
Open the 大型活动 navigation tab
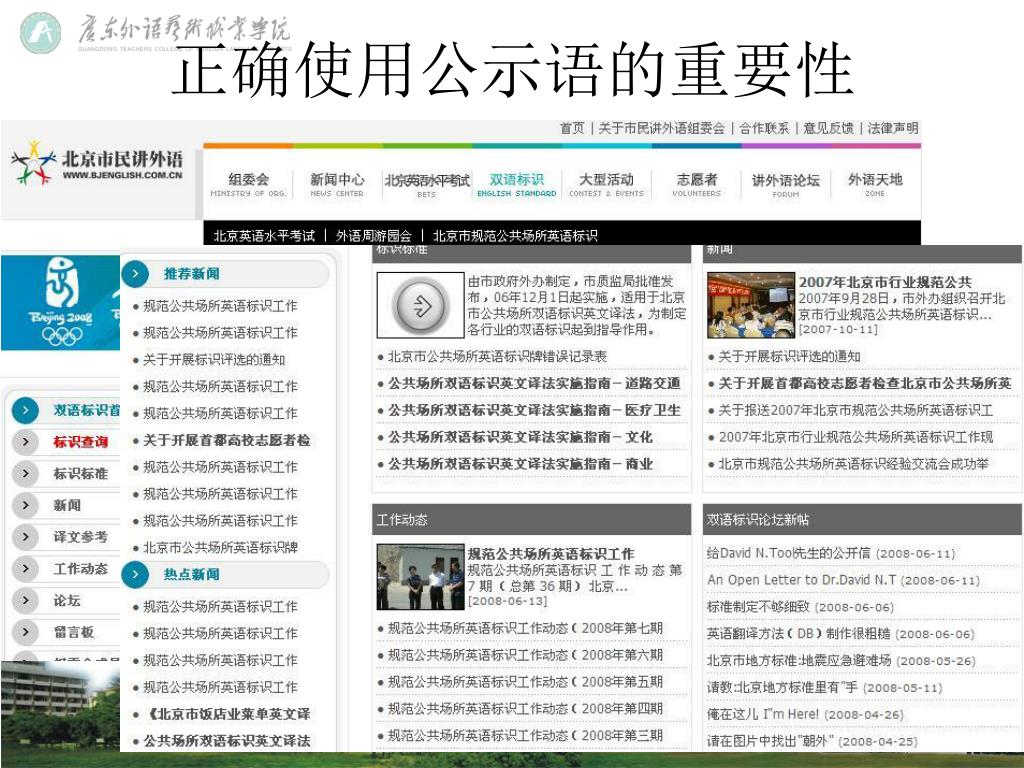point(606,184)
